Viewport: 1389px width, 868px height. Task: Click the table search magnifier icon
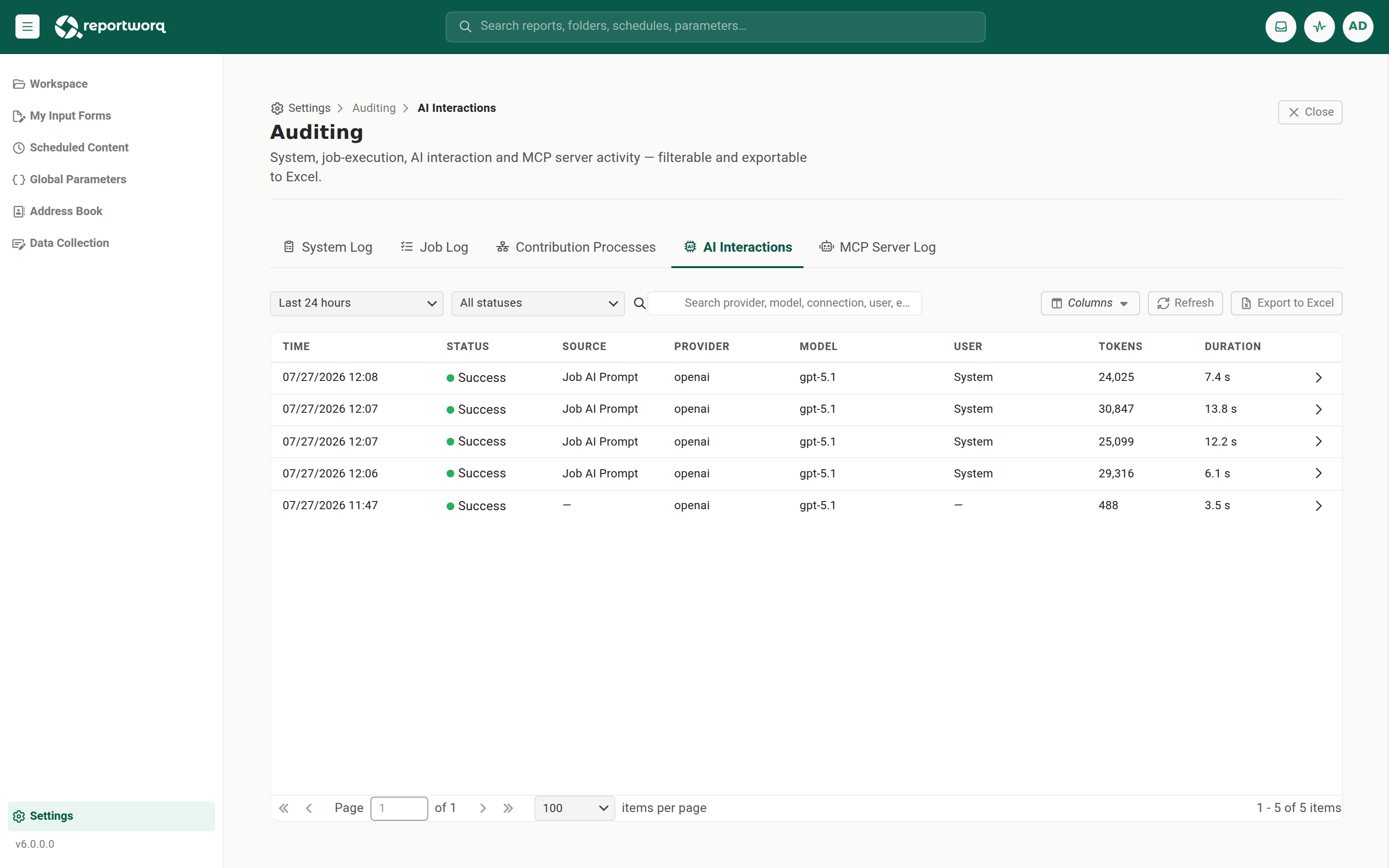pos(640,303)
